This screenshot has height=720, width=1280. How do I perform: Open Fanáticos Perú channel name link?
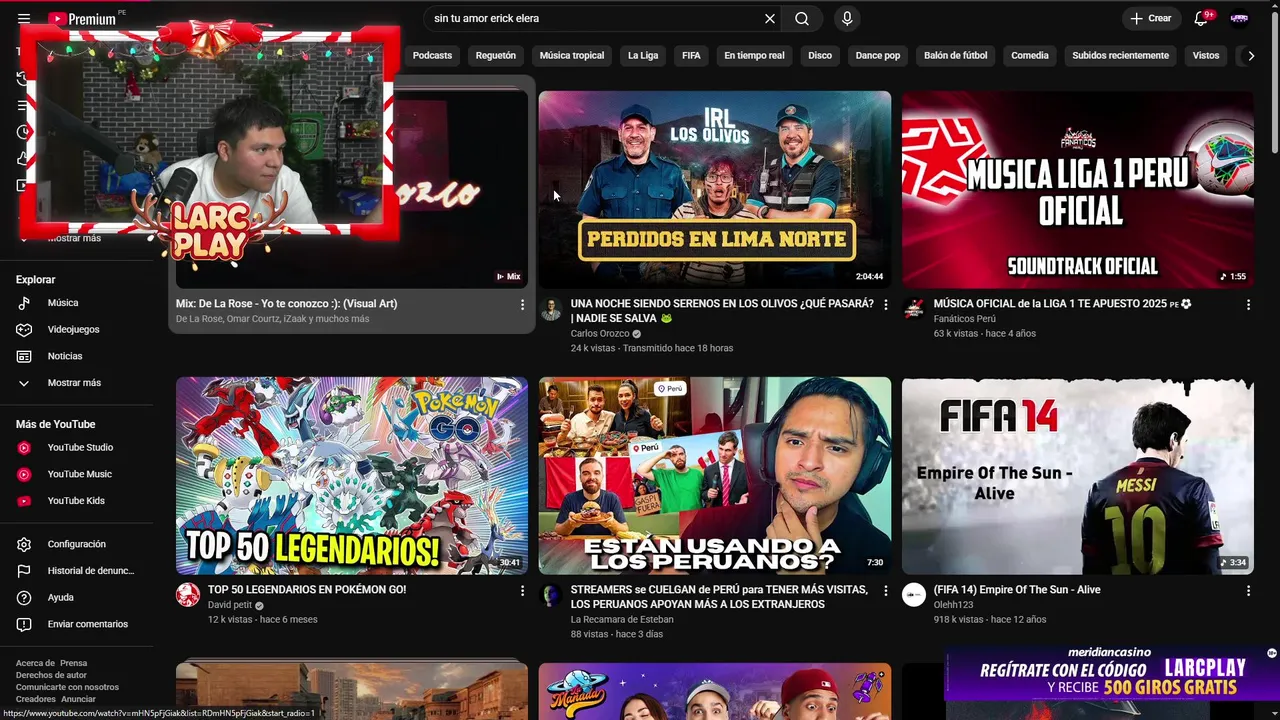[x=964, y=319]
